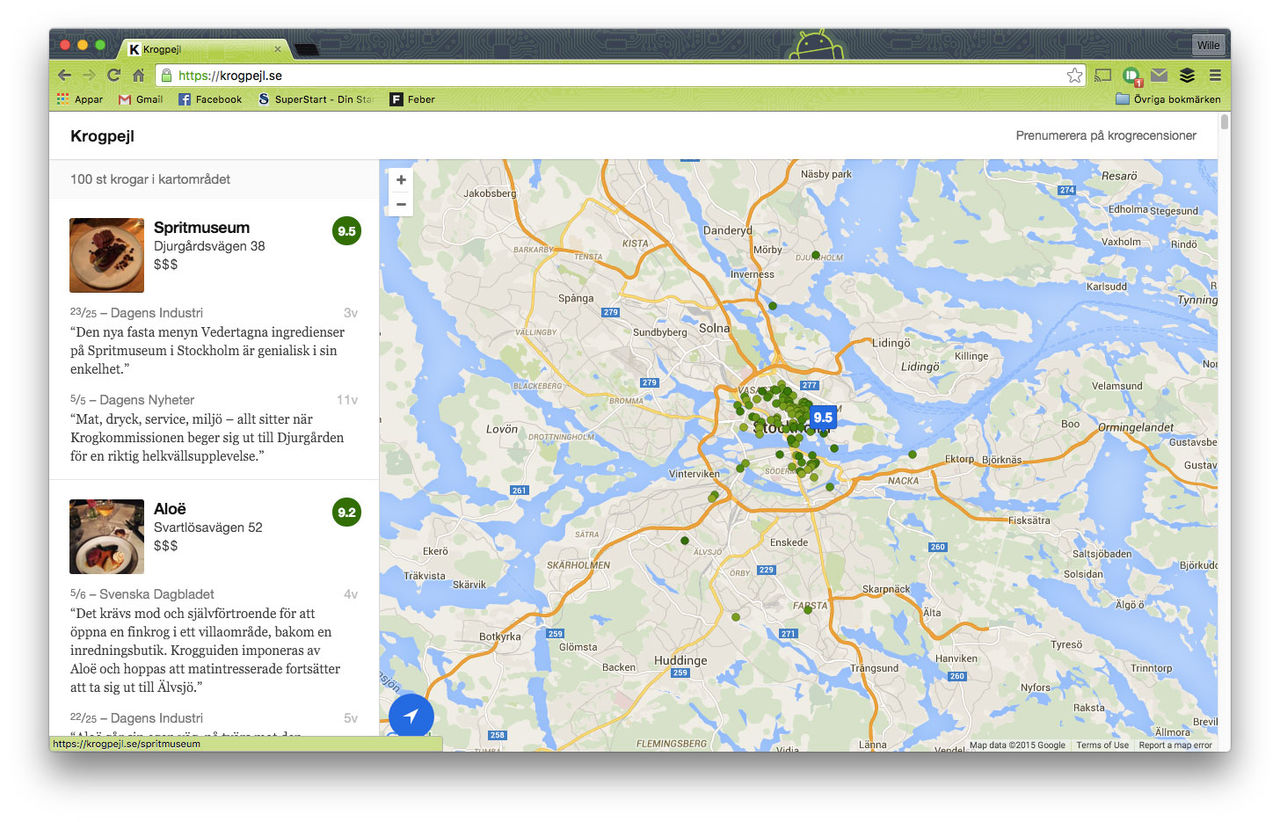Open the Aloë restaurant title
The image size is (1280, 822).
[170, 509]
